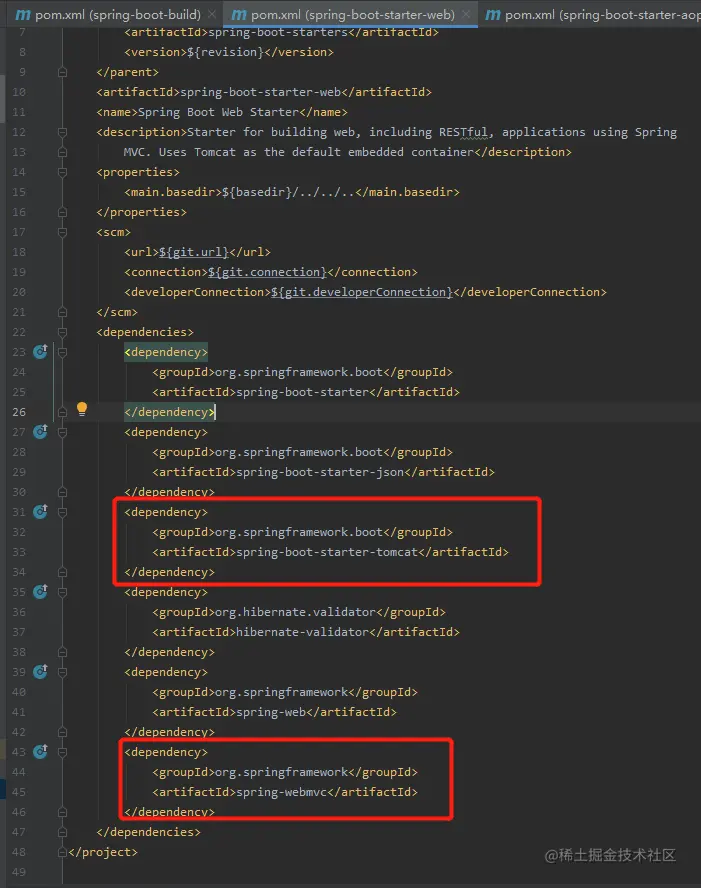Viewport: 701px width, 888px height.
Task: Open the gutter icon on line 35
Action: (40, 592)
